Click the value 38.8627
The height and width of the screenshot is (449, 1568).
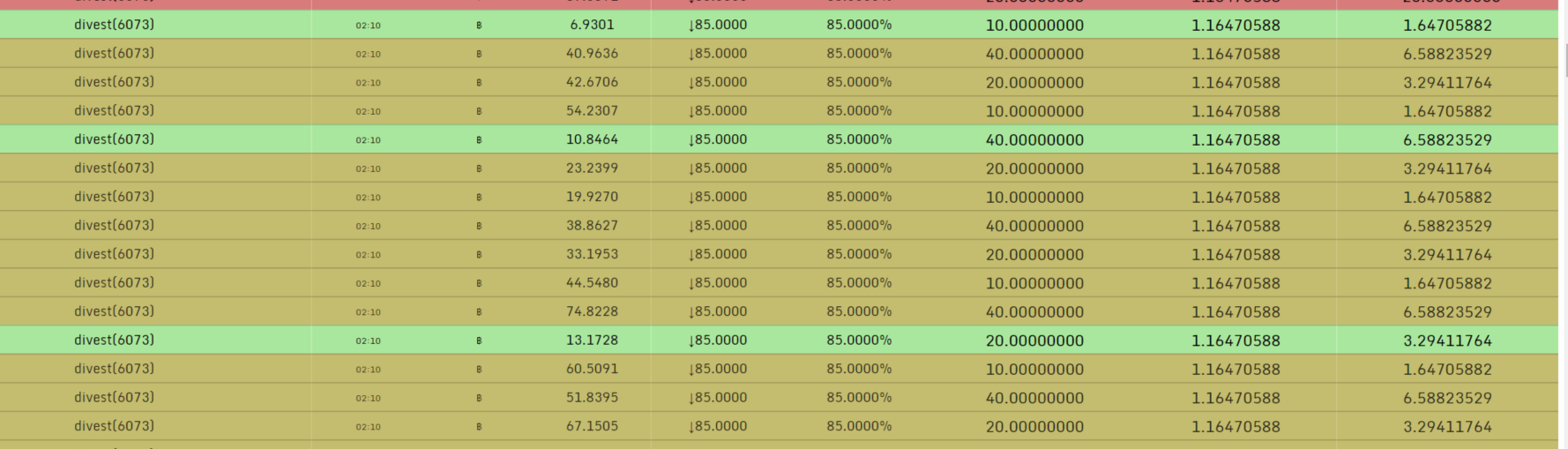click(x=592, y=225)
